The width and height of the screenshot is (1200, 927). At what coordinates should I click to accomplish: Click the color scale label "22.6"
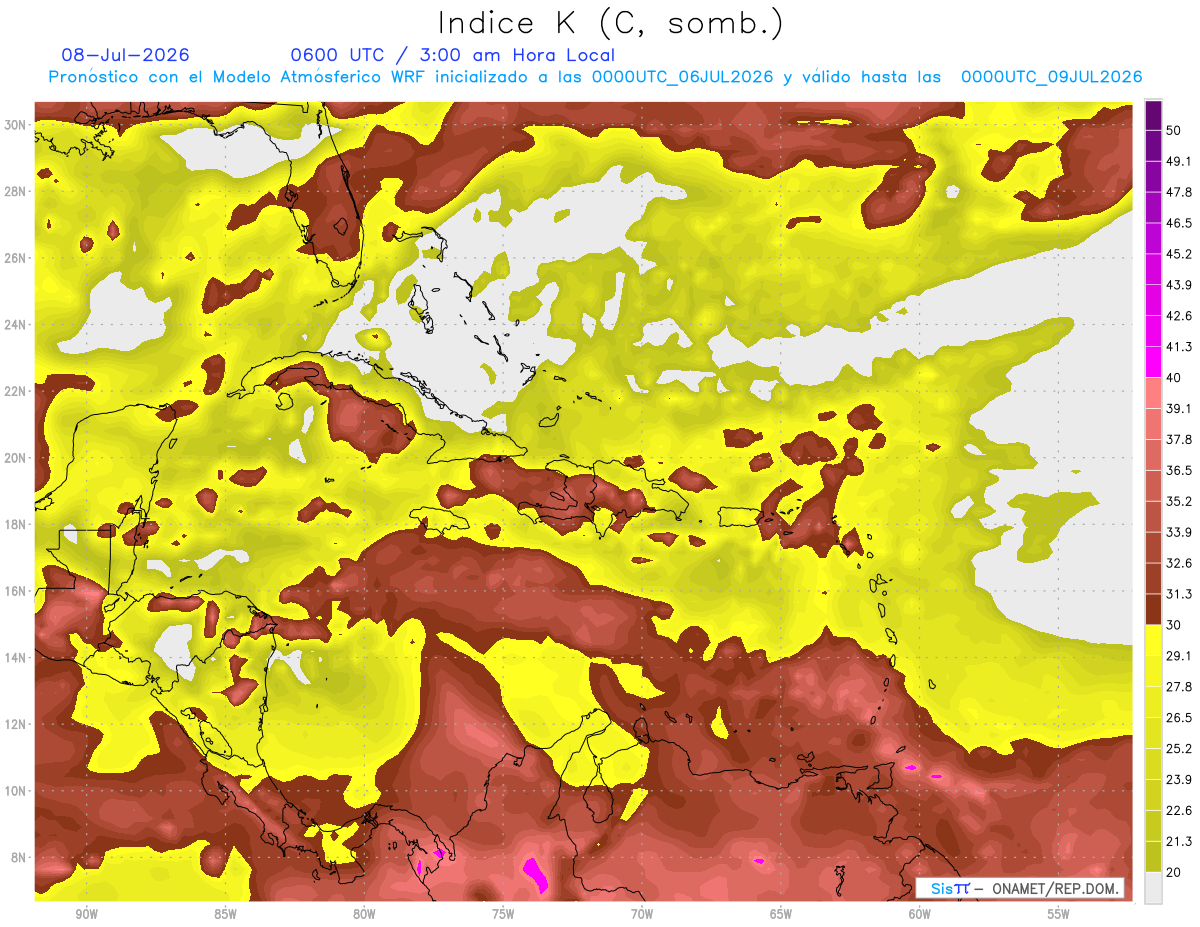(x=1179, y=811)
